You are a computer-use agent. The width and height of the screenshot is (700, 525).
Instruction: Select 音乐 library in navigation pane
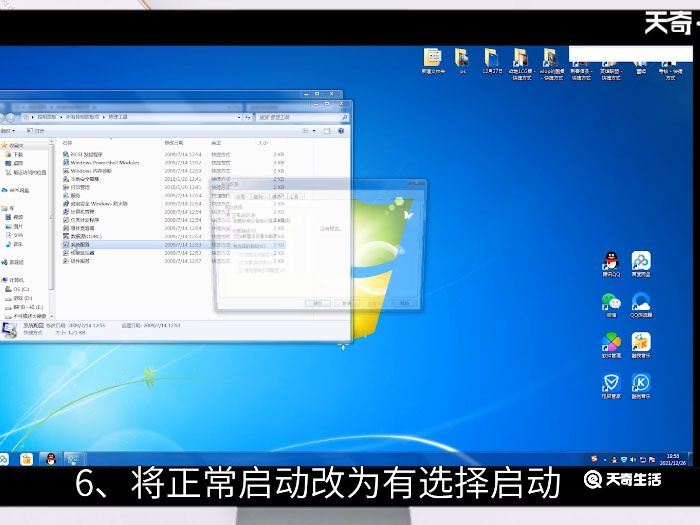[14, 244]
